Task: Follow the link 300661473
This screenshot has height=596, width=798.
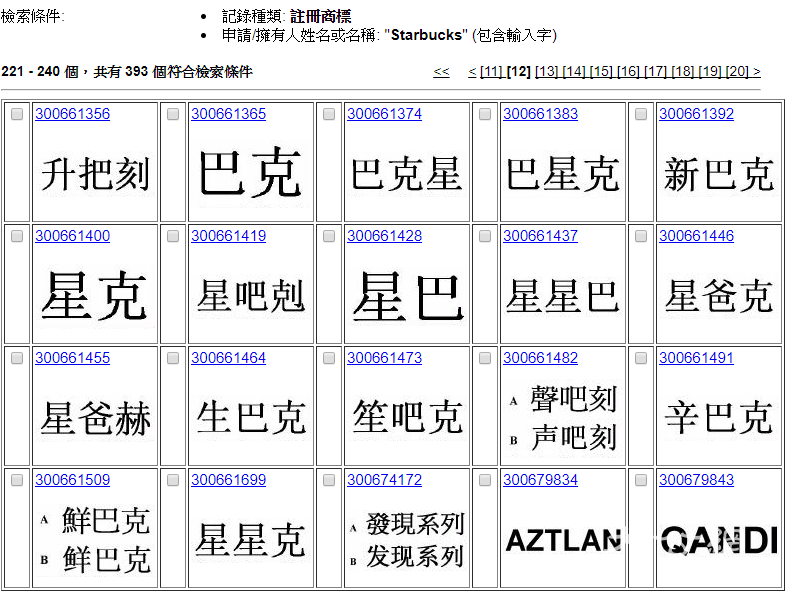Action: pos(384,358)
